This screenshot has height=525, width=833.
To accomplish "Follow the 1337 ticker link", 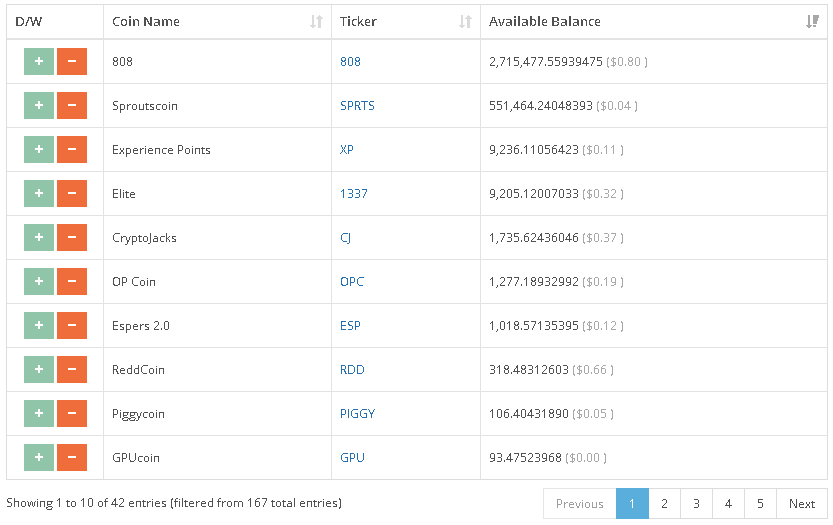I will [x=354, y=194].
